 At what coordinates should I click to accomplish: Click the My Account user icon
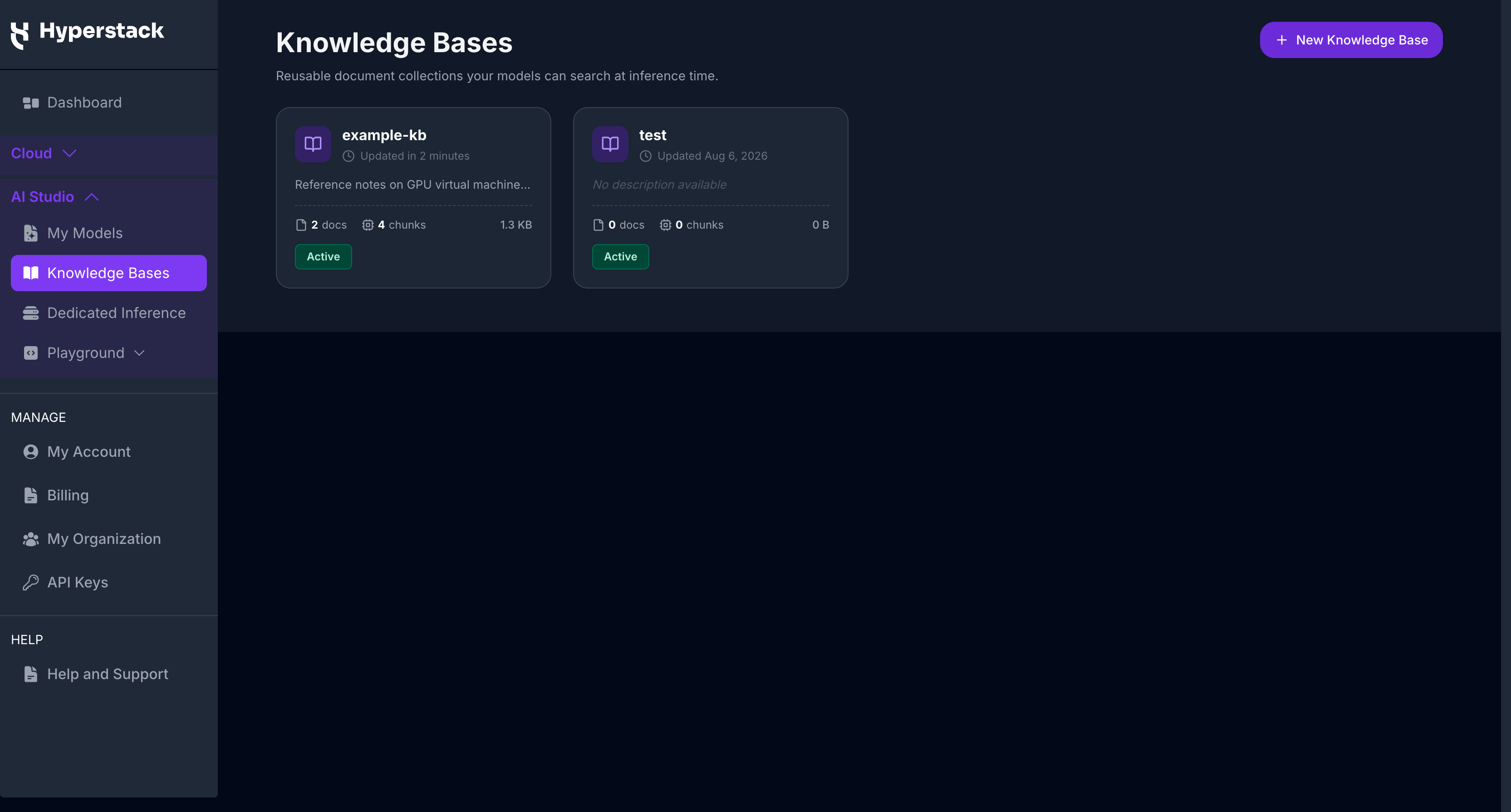coord(30,452)
